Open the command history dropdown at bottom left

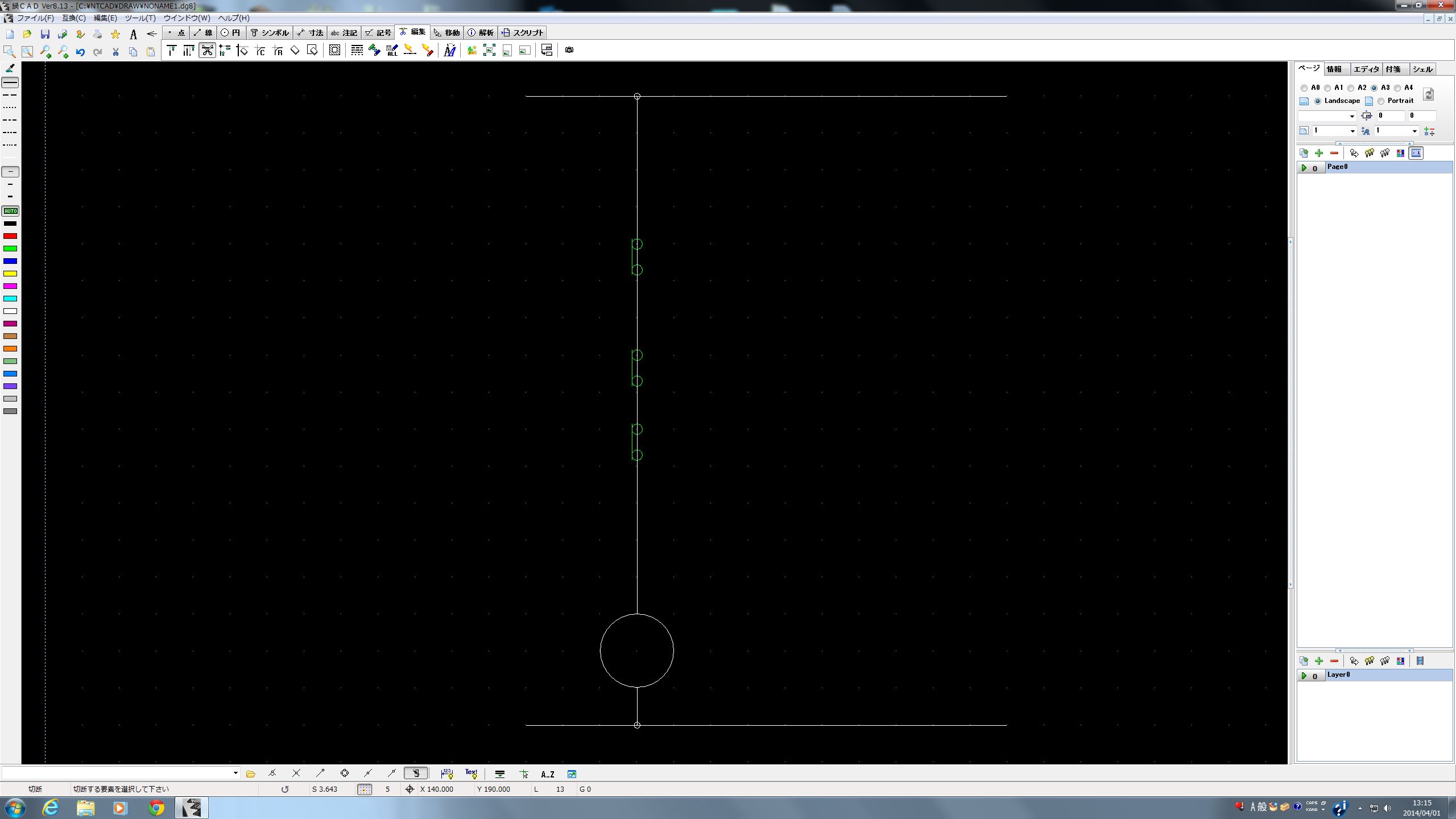235,773
